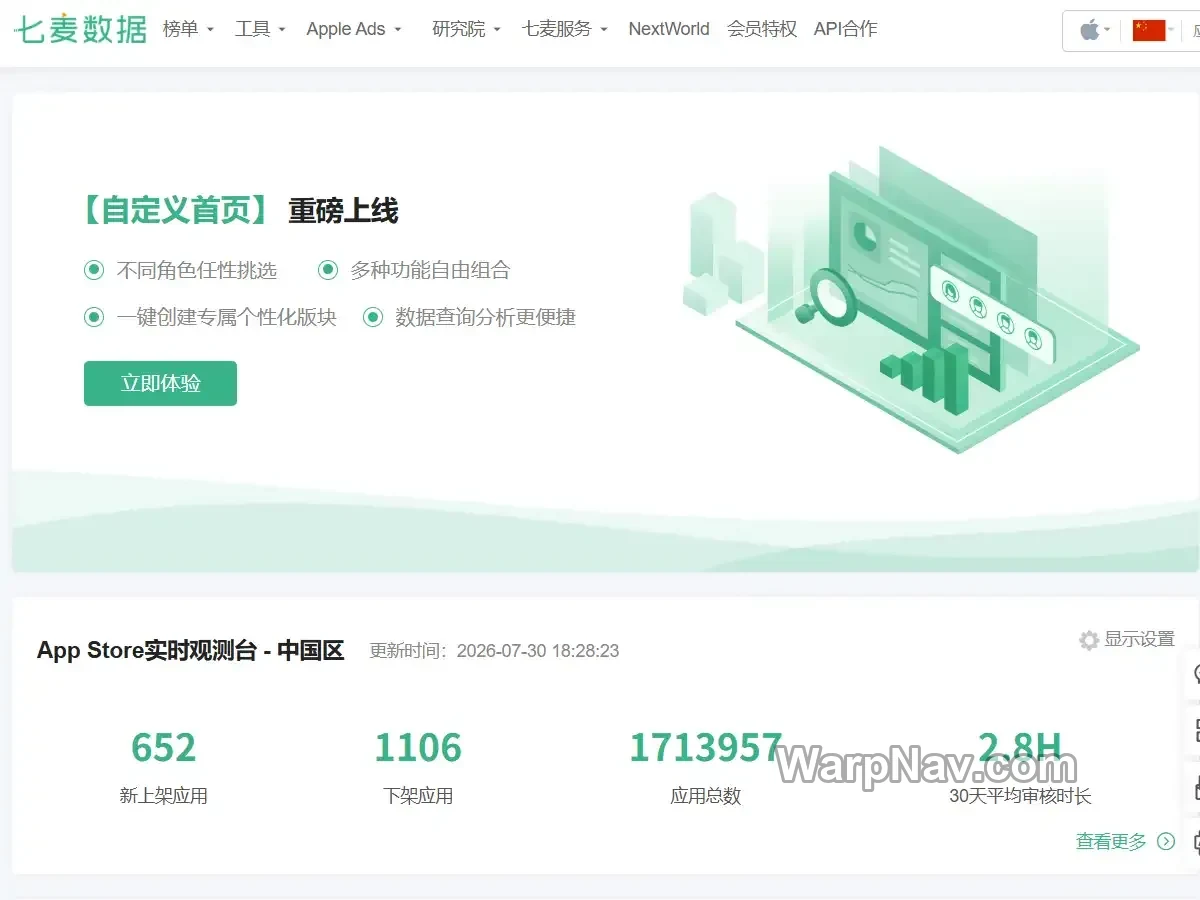
Task: Open the Apple platform selector
Action: click(x=1094, y=30)
